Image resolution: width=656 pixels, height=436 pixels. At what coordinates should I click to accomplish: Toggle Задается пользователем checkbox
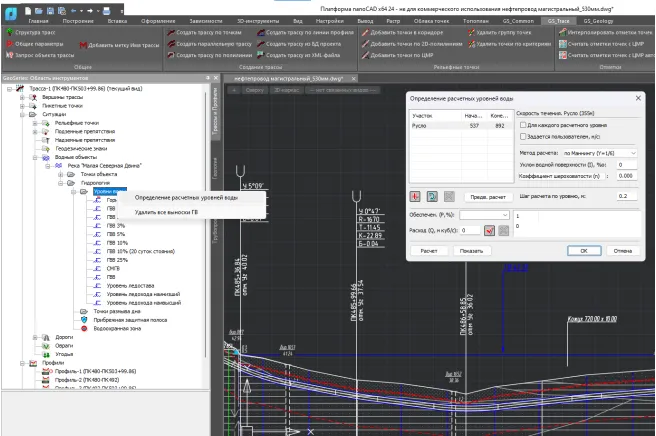click(x=523, y=136)
